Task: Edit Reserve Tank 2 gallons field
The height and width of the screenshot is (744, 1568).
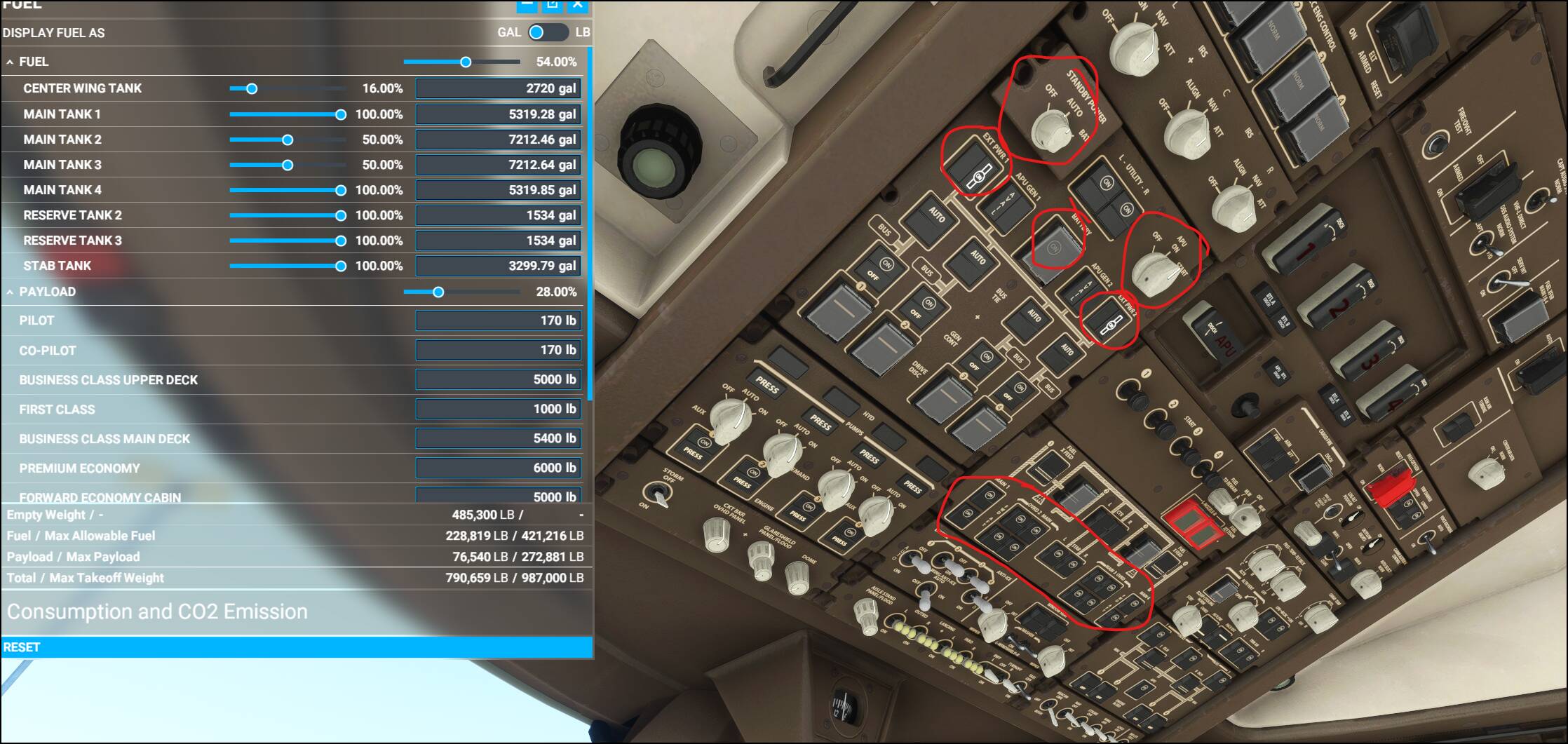Action: click(499, 215)
